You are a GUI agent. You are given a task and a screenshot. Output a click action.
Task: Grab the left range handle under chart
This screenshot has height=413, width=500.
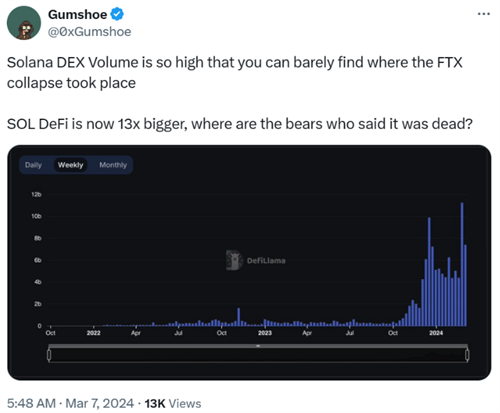click(x=49, y=355)
